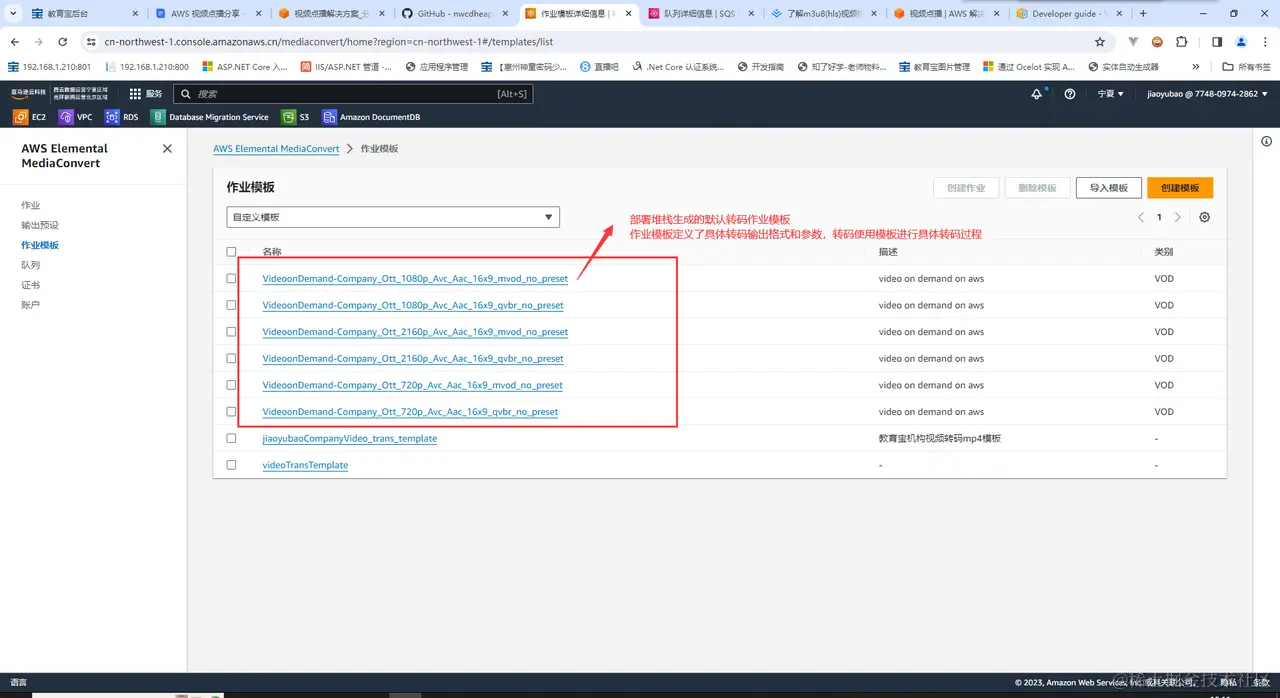The width and height of the screenshot is (1280, 698).
Task: Open the Chrome profile avatar
Action: pyautogui.click(x=1241, y=42)
